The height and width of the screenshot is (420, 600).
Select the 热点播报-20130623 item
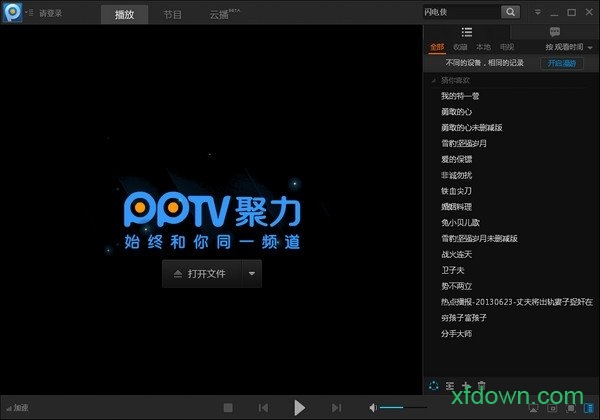coord(517,302)
